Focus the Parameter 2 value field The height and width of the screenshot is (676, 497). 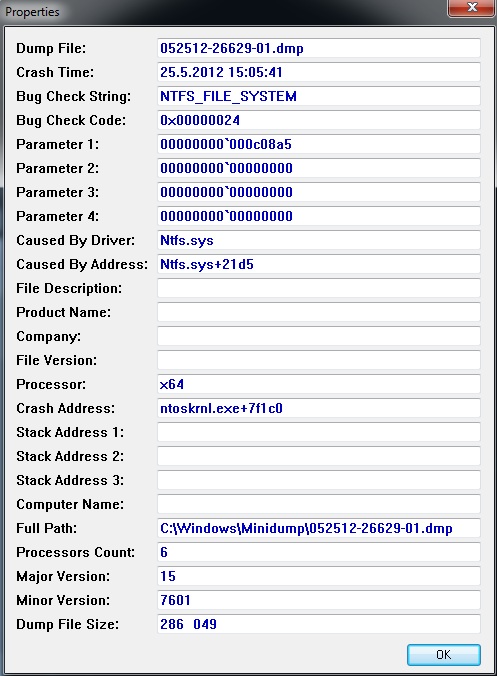pyautogui.click(x=319, y=168)
